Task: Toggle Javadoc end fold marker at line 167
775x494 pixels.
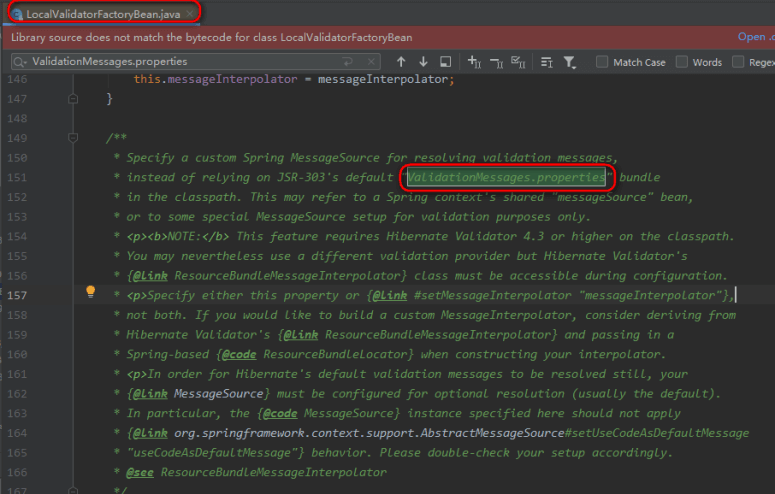Action: pyautogui.click(x=73, y=491)
